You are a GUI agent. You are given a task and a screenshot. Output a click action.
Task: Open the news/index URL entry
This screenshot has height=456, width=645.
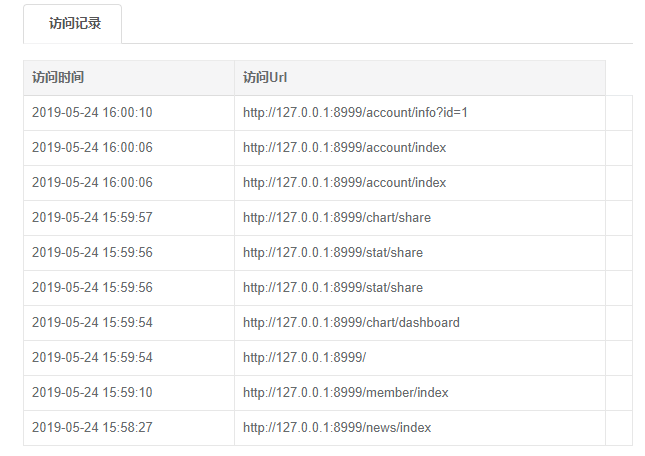[337, 428]
